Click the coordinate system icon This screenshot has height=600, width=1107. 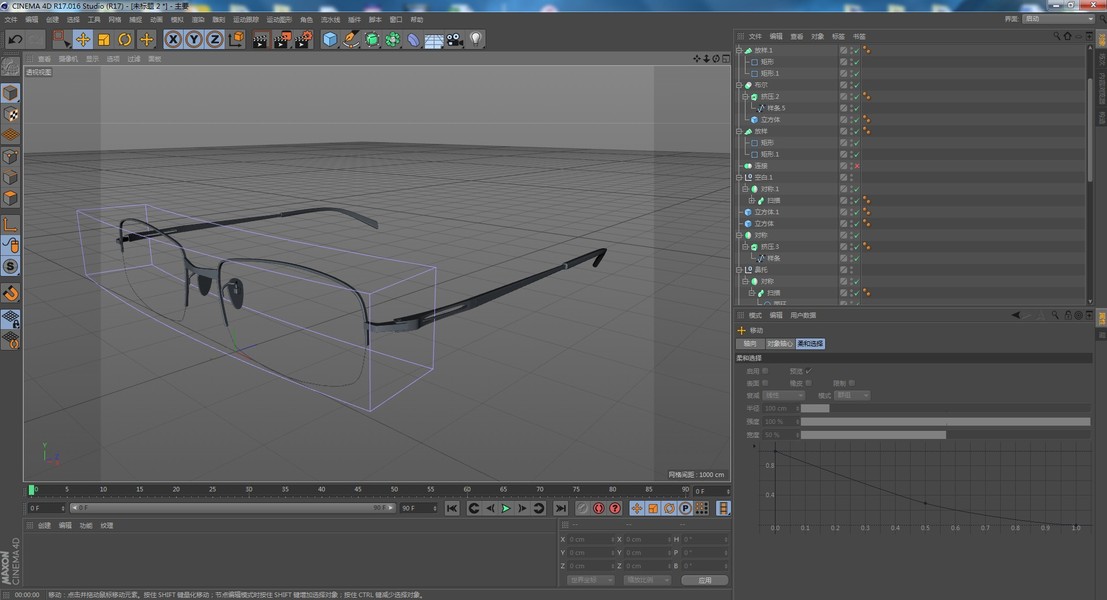[x=237, y=40]
